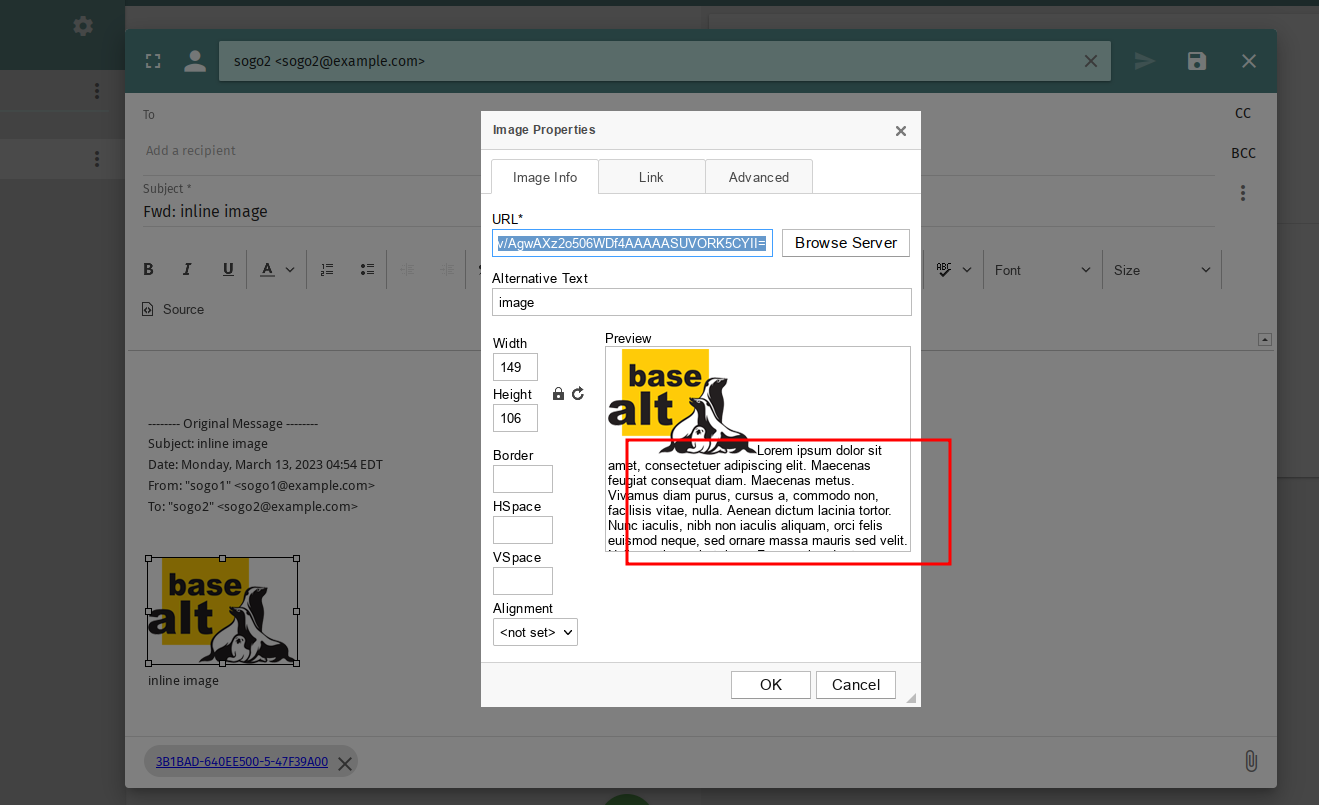Click the save draft floppy disk icon

point(1196,61)
